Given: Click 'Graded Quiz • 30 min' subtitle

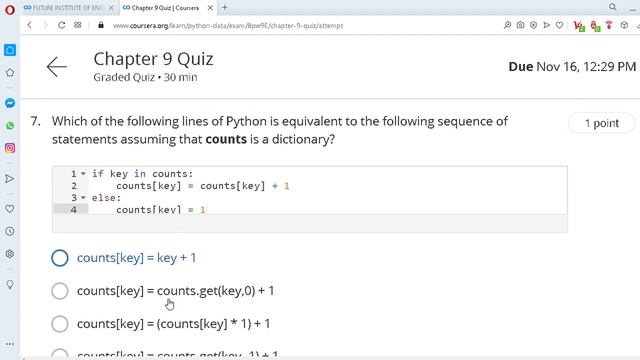Looking at the screenshot, I should pyautogui.click(x=145, y=78).
